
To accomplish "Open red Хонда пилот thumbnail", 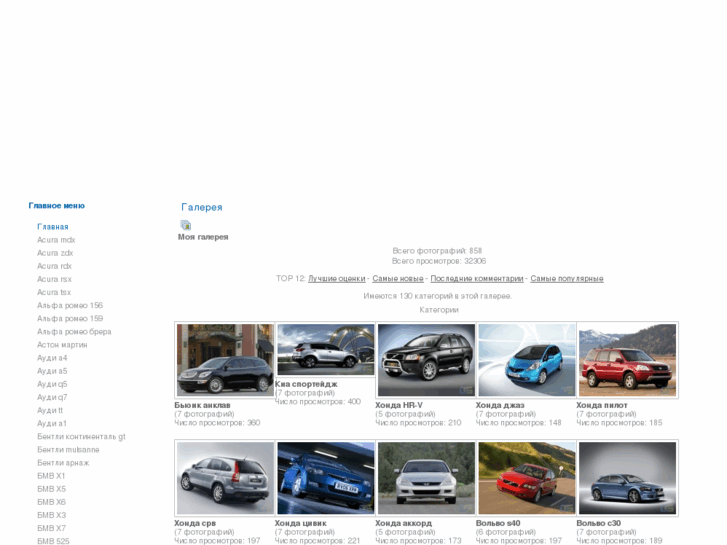I will click(627, 360).
